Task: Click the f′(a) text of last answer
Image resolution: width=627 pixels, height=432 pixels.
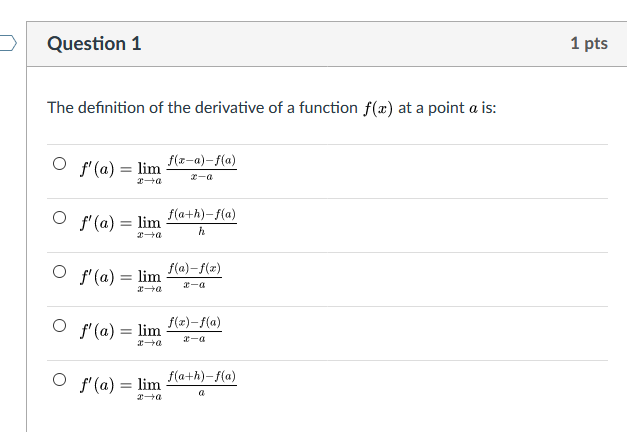Action: (97, 385)
